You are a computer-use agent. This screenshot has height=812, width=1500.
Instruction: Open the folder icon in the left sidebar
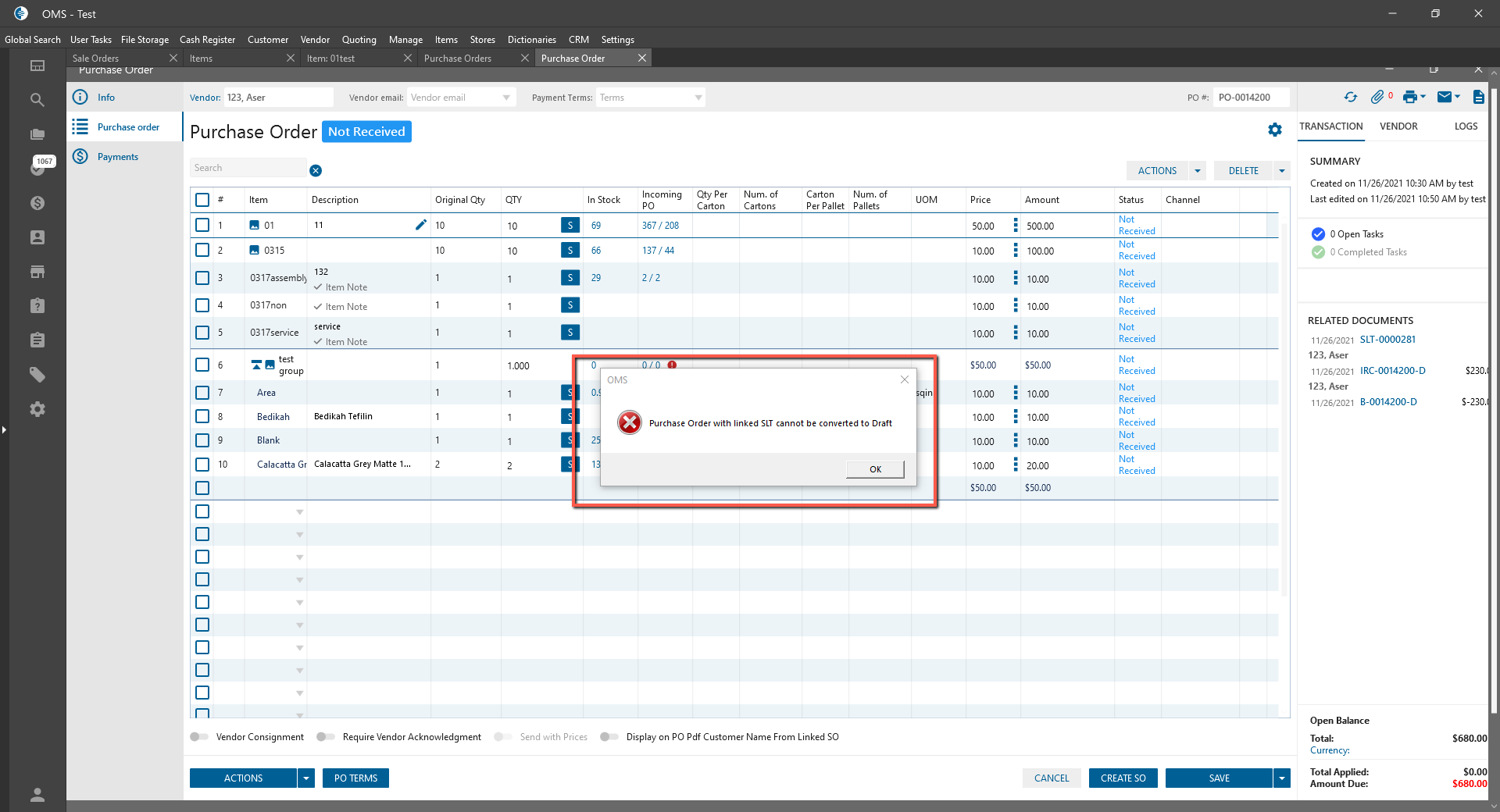point(37,134)
